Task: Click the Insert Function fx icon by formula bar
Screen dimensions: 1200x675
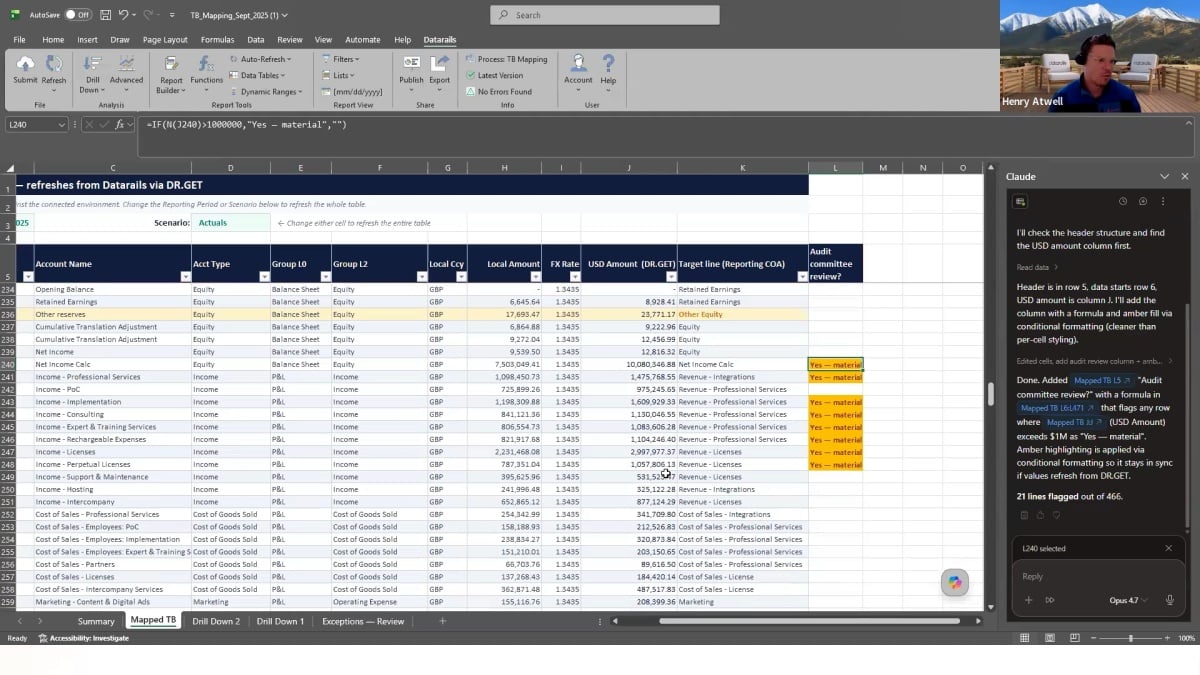Action: coord(119,125)
